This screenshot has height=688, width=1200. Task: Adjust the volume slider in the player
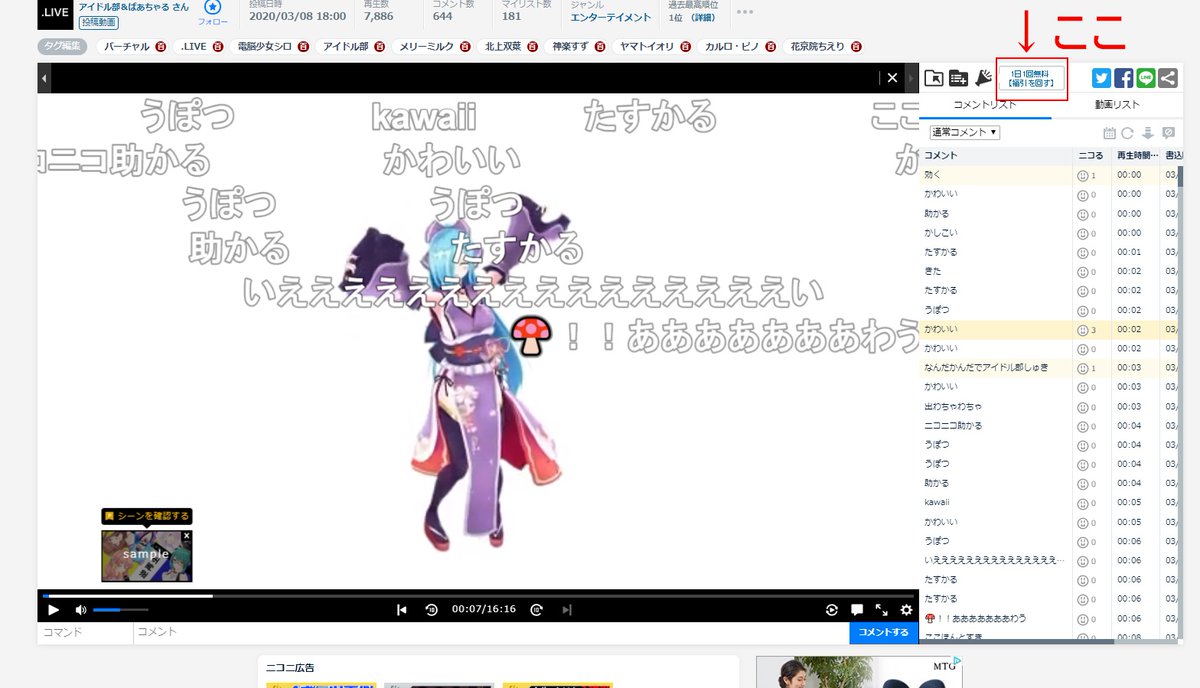click(120, 610)
